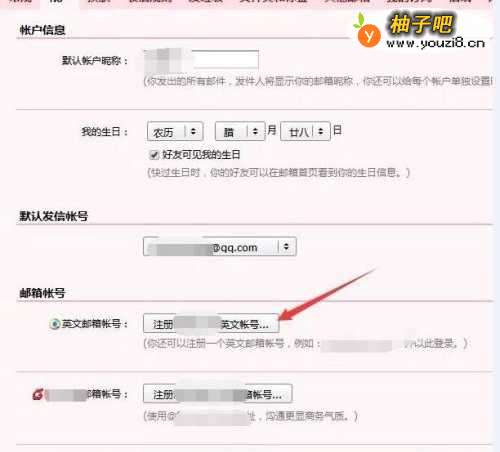Image resolution: width=500 pixels, height=452 pixels.
Task: Switch to the 其他邮箱 settings tab
Action: click(347, 1)
